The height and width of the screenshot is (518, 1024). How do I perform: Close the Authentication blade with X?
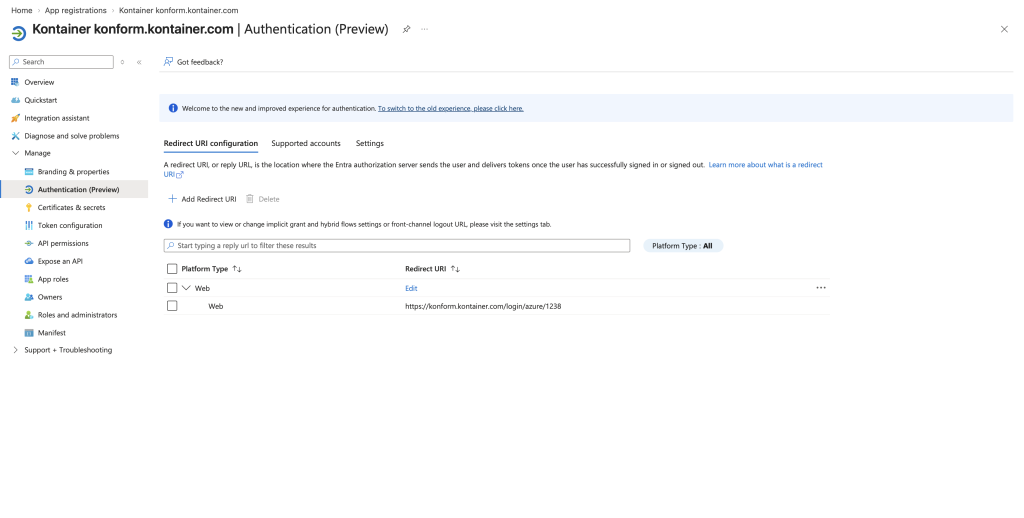pos(1004,29)
